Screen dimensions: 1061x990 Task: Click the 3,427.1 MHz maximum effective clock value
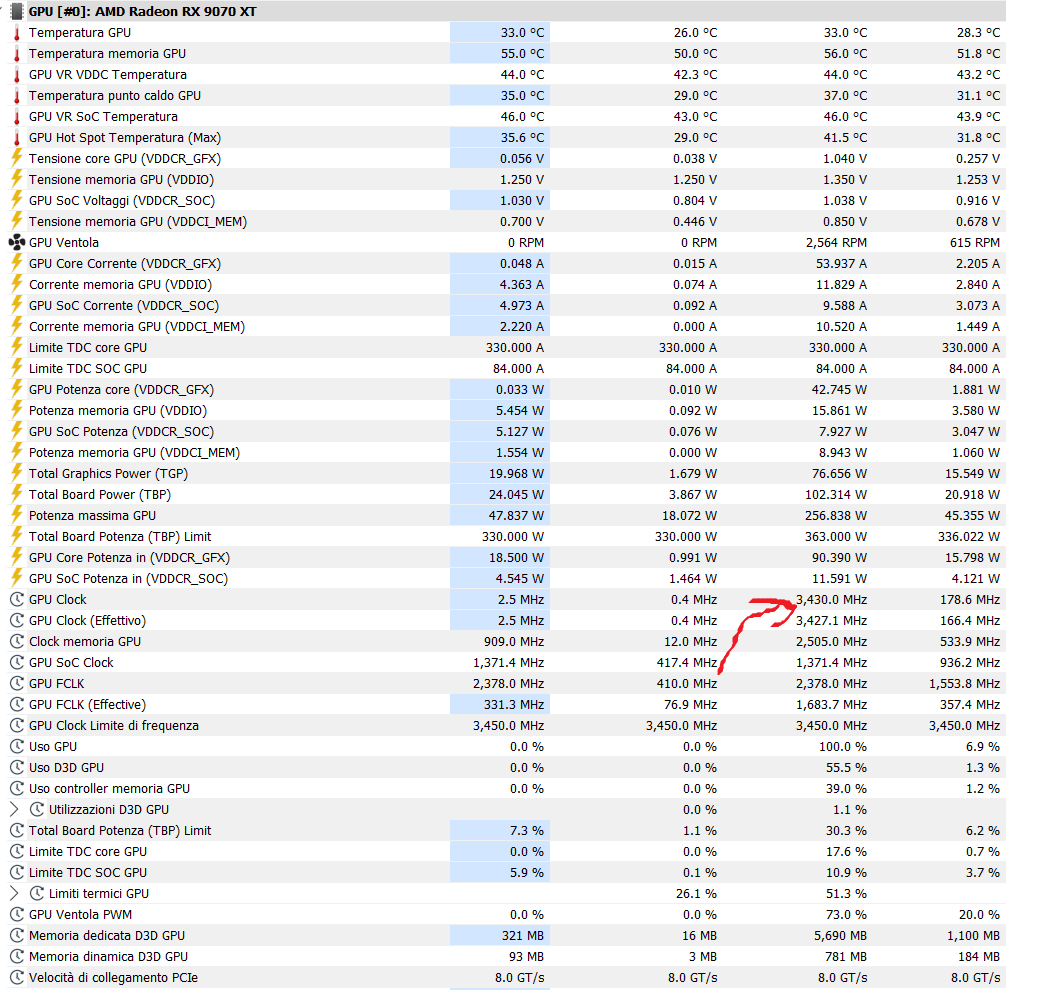click(832, 621)
